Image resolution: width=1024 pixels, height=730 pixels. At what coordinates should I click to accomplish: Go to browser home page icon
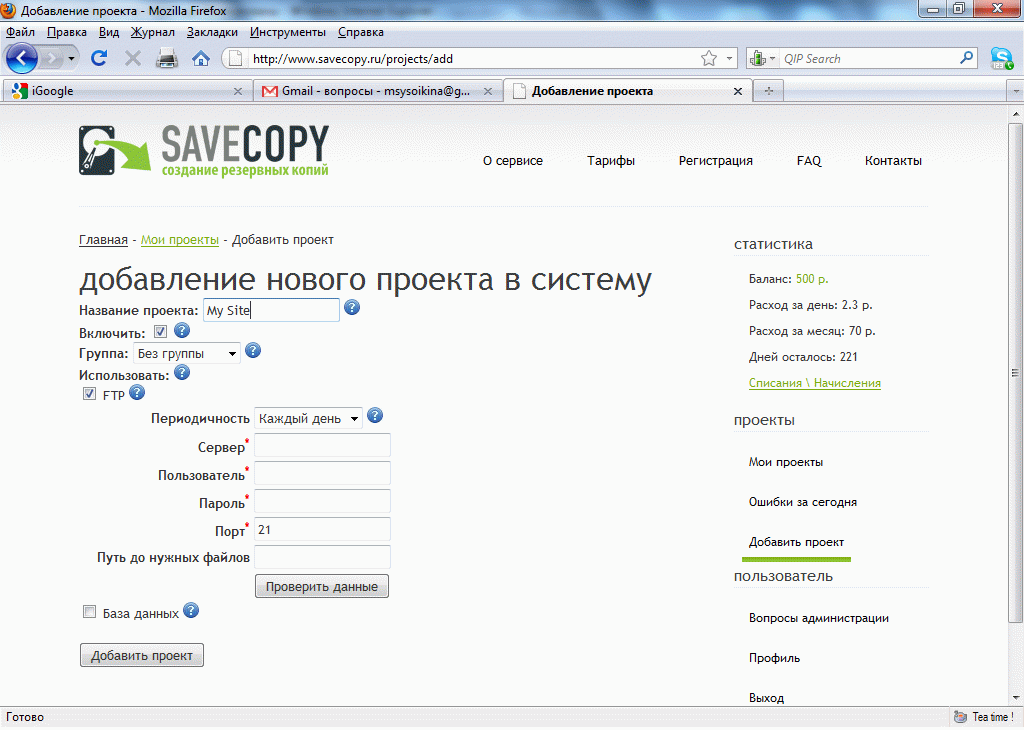point(201,59)
